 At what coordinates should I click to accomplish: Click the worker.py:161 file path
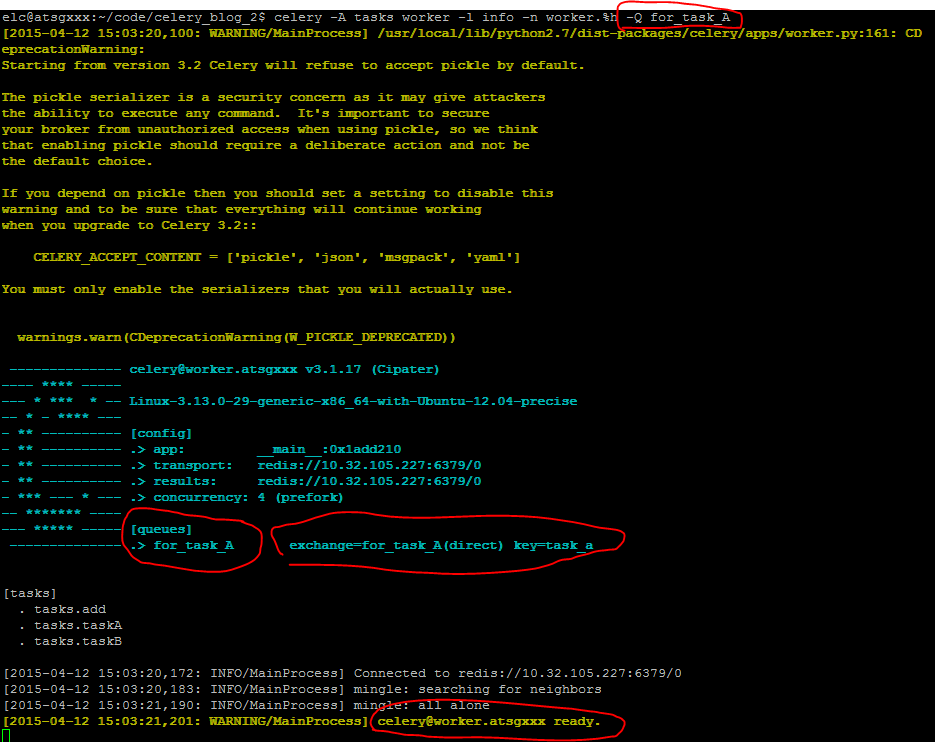point(637,33)
